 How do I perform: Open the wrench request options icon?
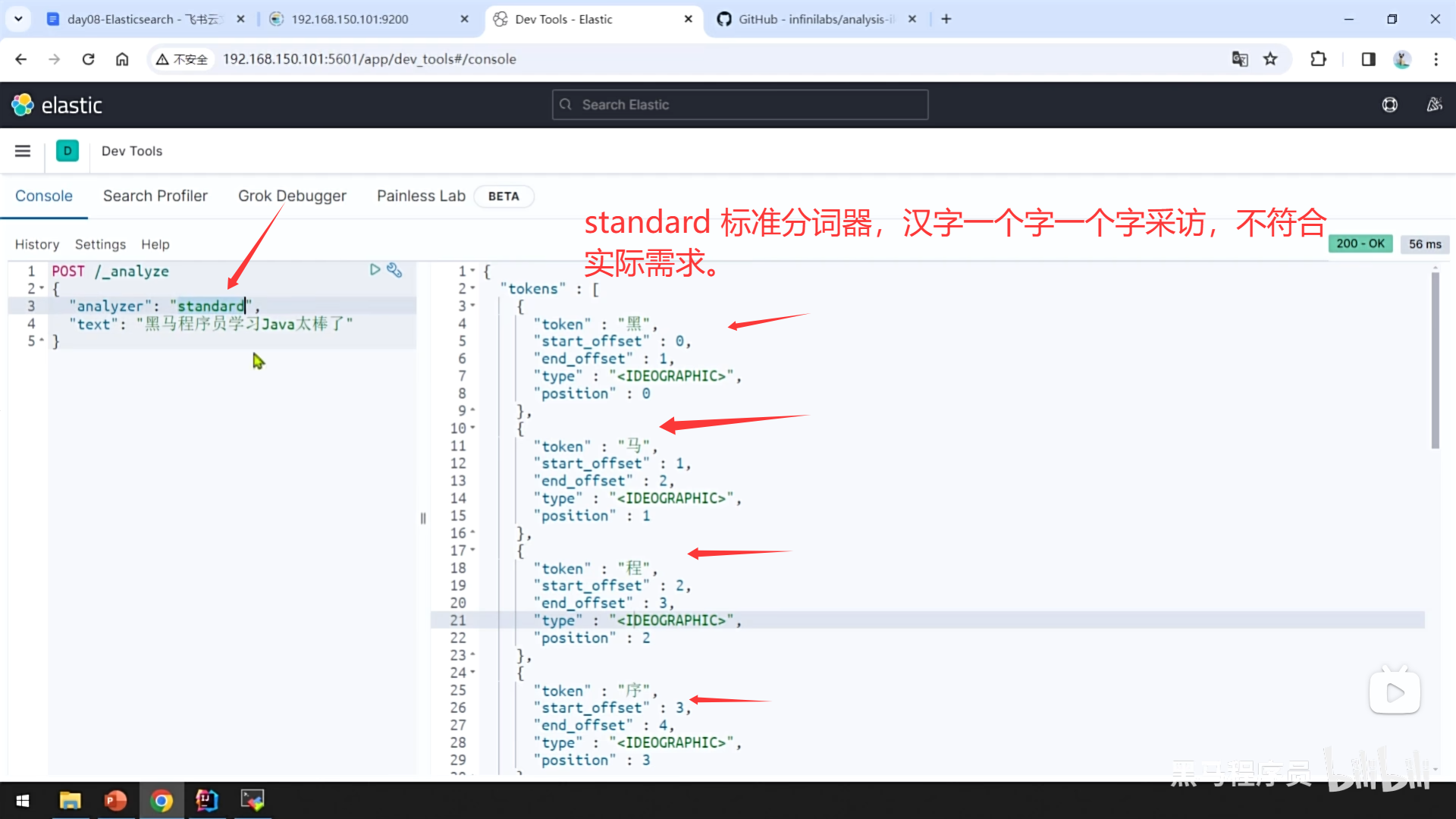click(394, 269)
